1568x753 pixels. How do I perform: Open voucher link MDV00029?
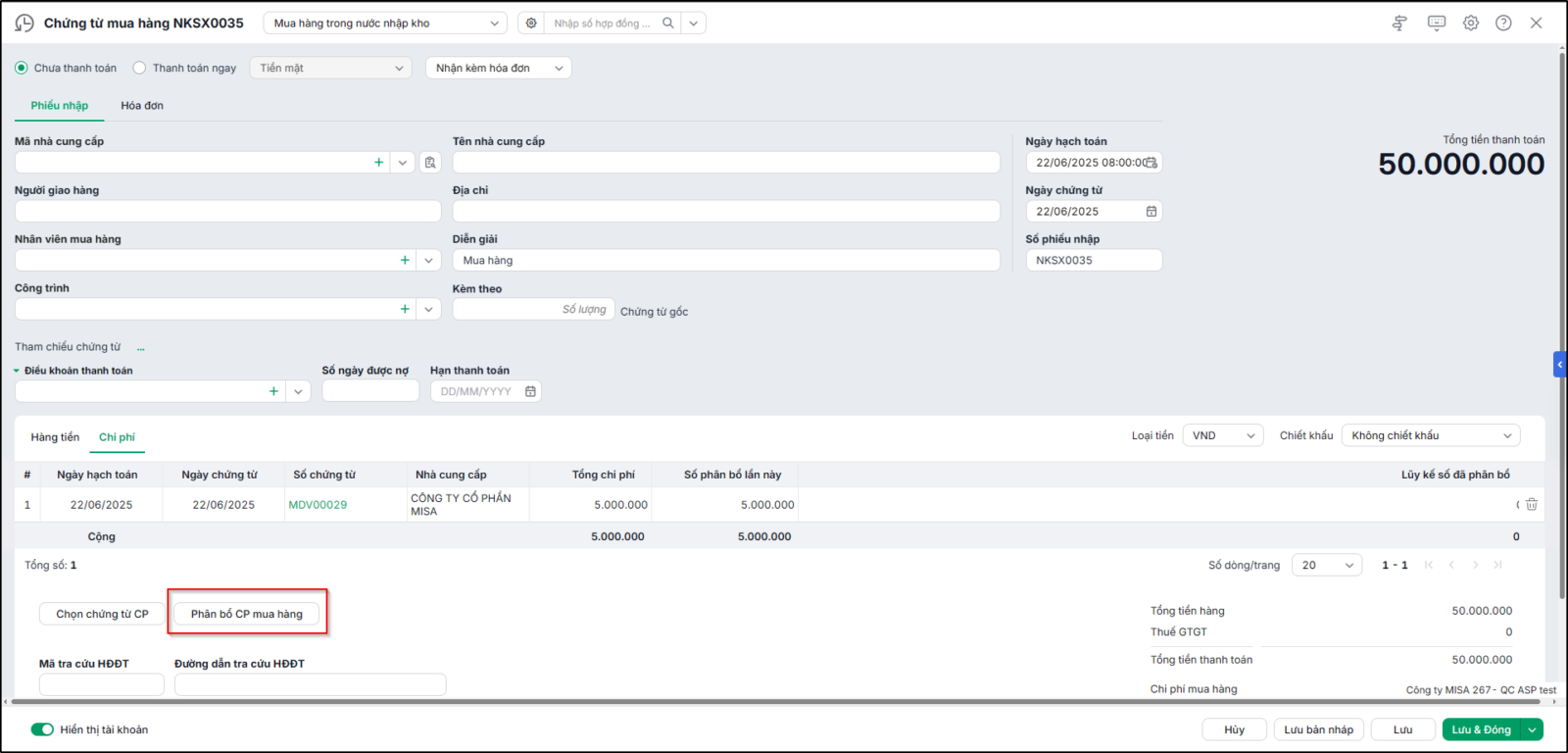click(x=318, y=505)
